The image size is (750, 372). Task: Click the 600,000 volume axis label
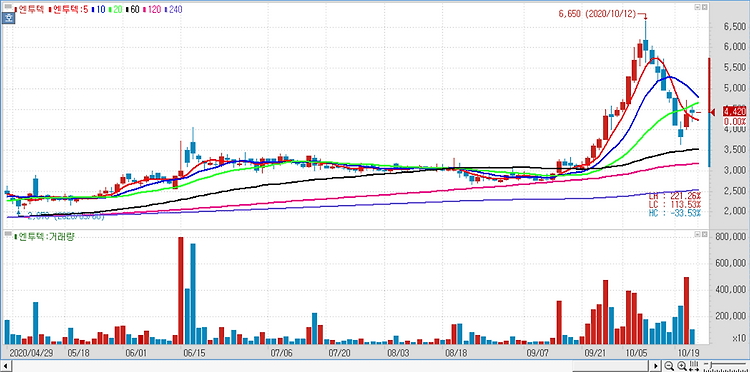[x=732, y=263]
